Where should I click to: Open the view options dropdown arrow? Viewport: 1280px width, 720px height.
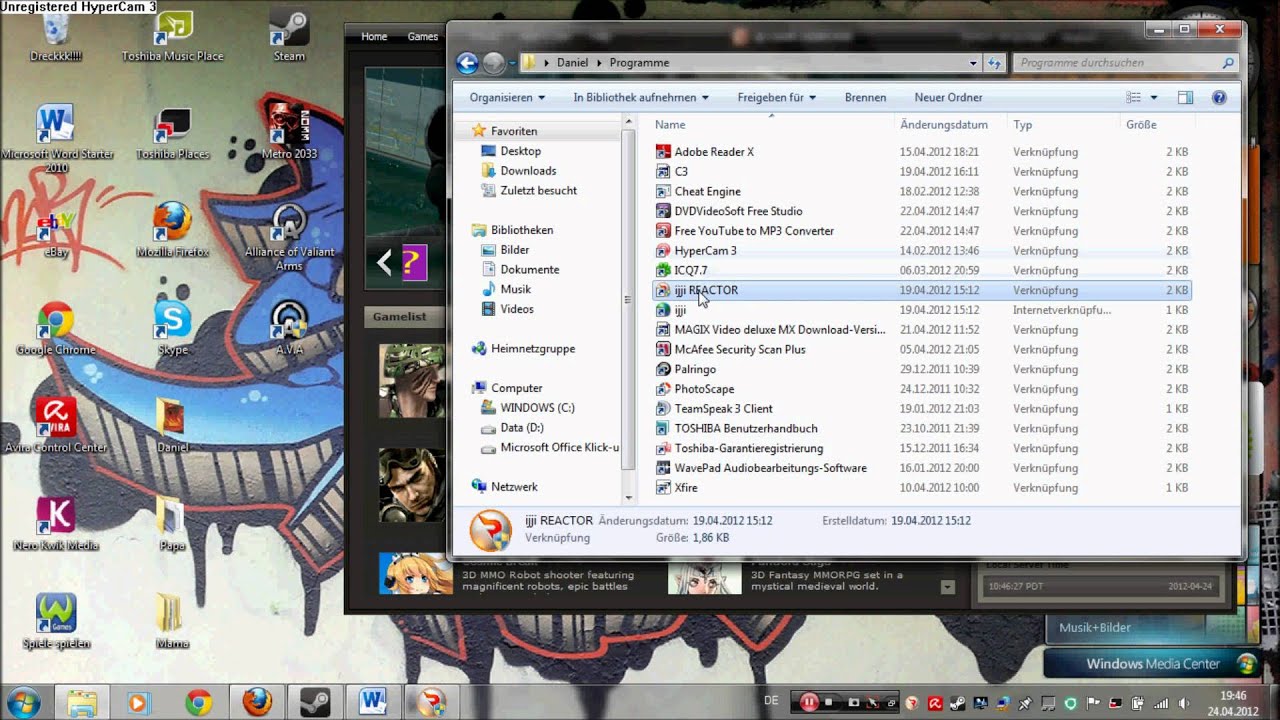tap(1154, 97)
